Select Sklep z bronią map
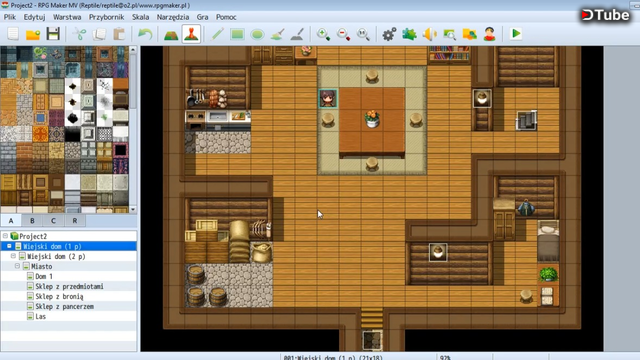 (59, 296)
